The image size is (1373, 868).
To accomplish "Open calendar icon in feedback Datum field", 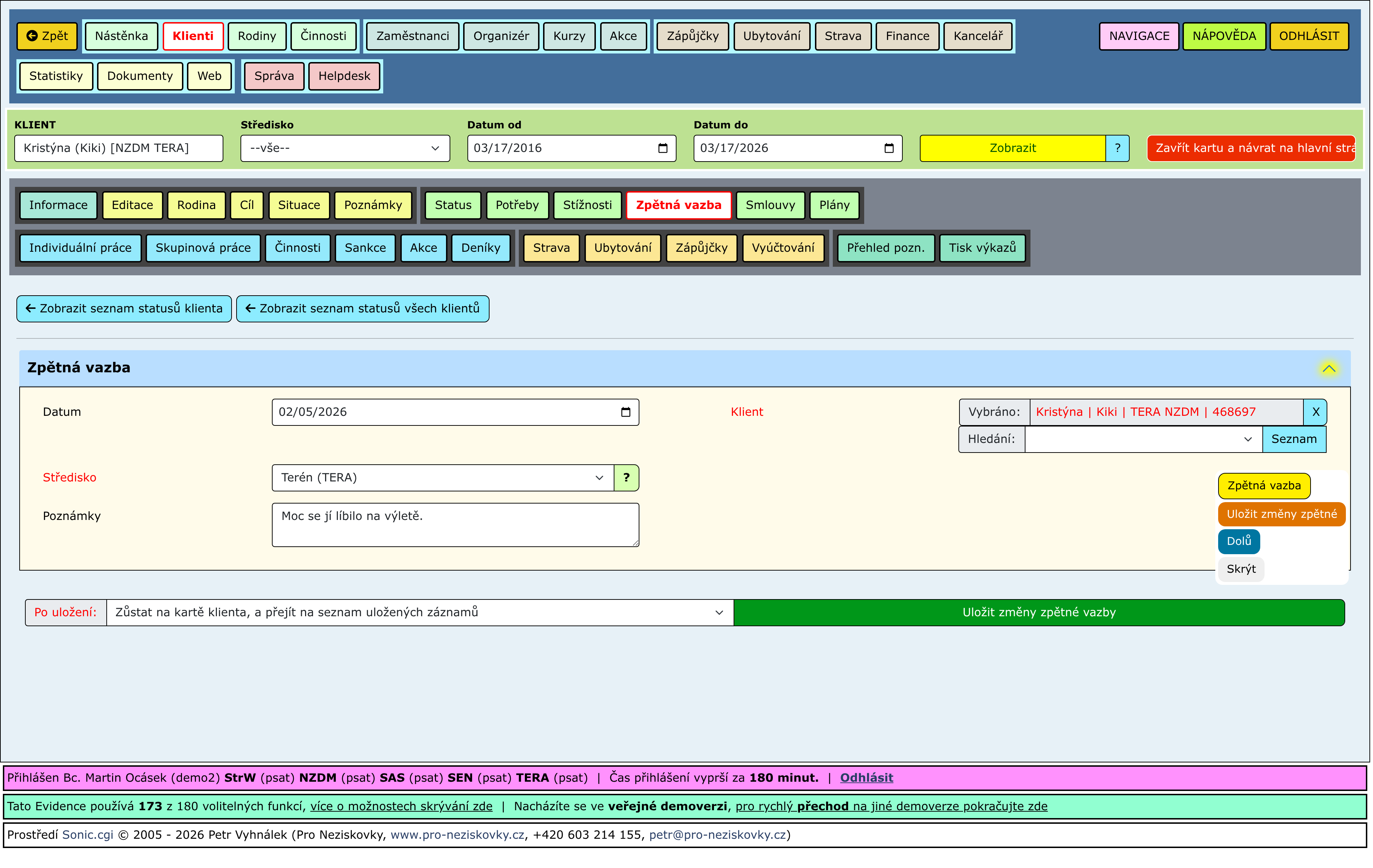I will tap(625, 412).
